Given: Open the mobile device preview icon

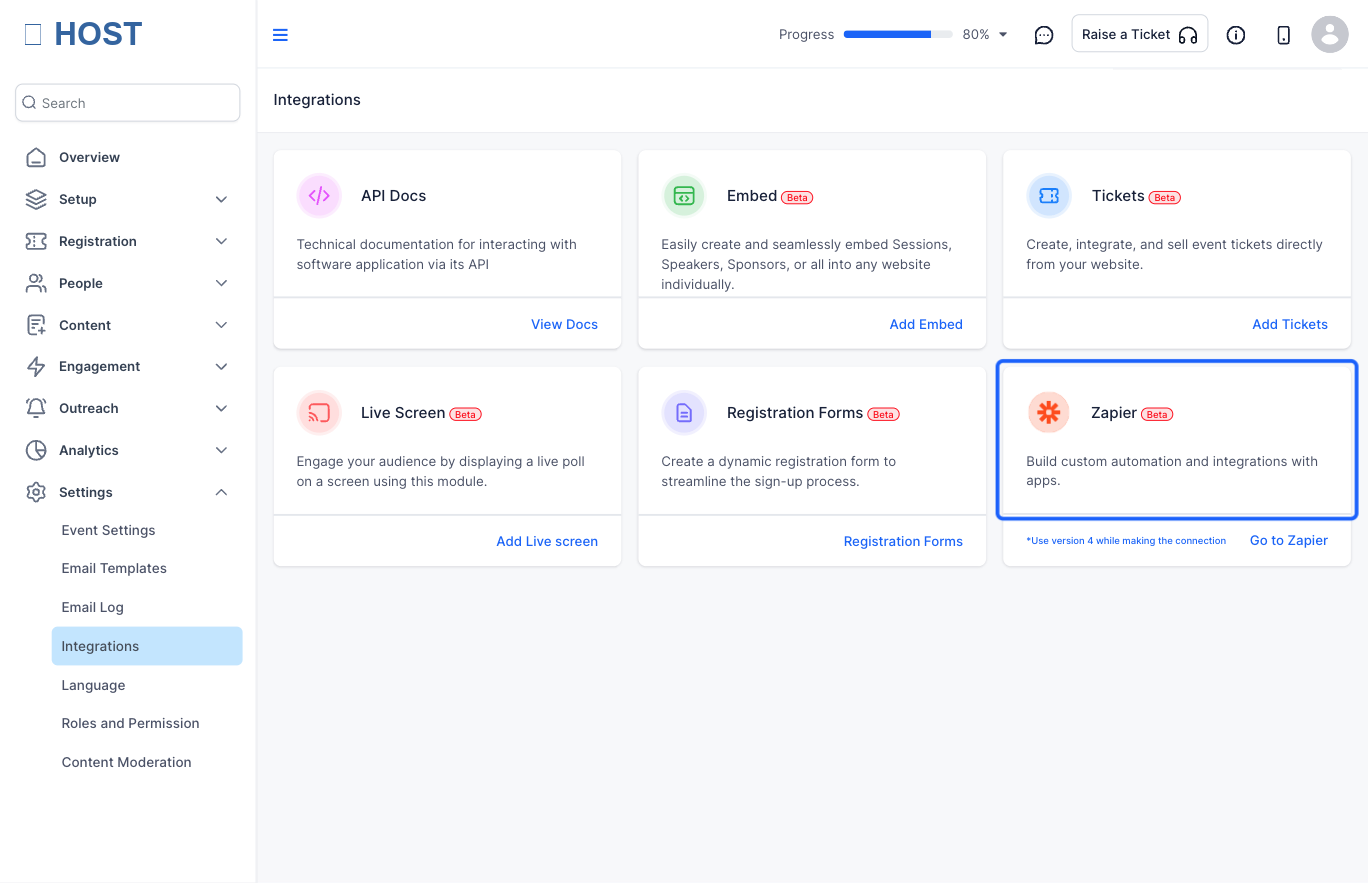Looking at the screenshot, I should click(x=1284, y=35).
